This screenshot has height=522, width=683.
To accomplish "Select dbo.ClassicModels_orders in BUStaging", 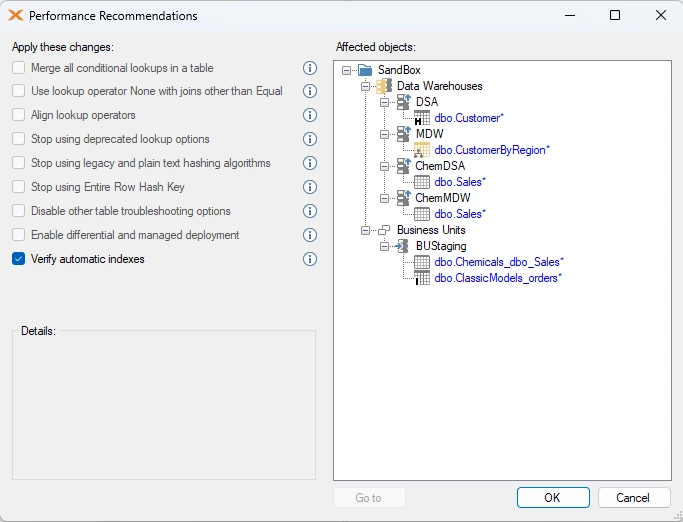I will [498, 278].
